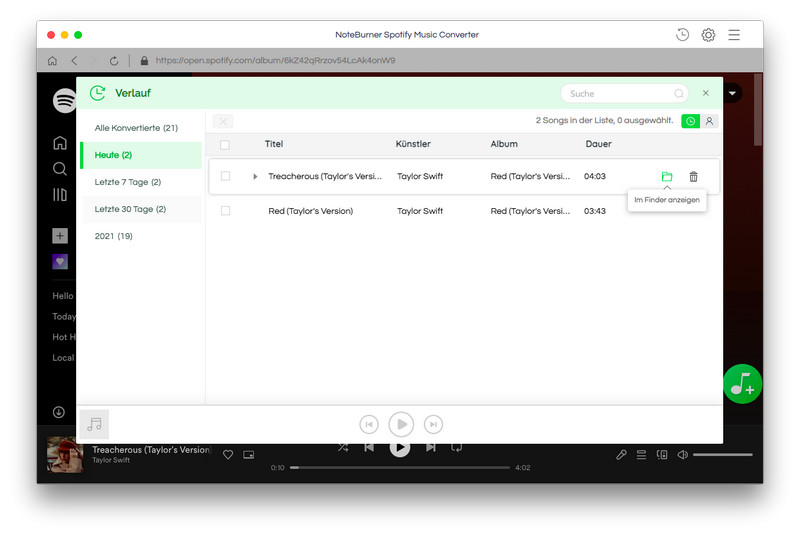Select the 'Alle Konvertierte (21)' category

[136, 128]
